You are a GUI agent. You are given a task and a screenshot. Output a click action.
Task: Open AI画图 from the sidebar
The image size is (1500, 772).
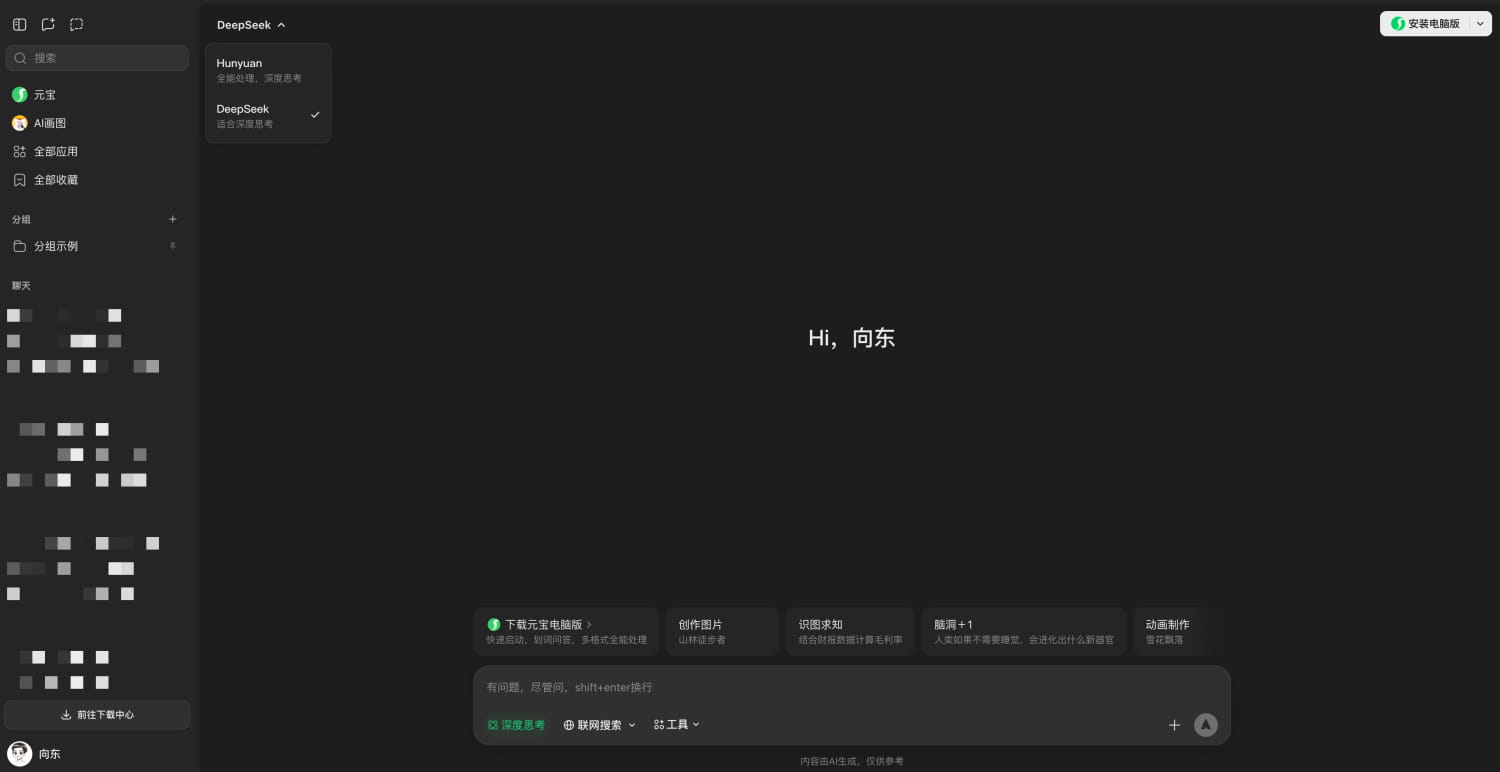pos(50,123)
